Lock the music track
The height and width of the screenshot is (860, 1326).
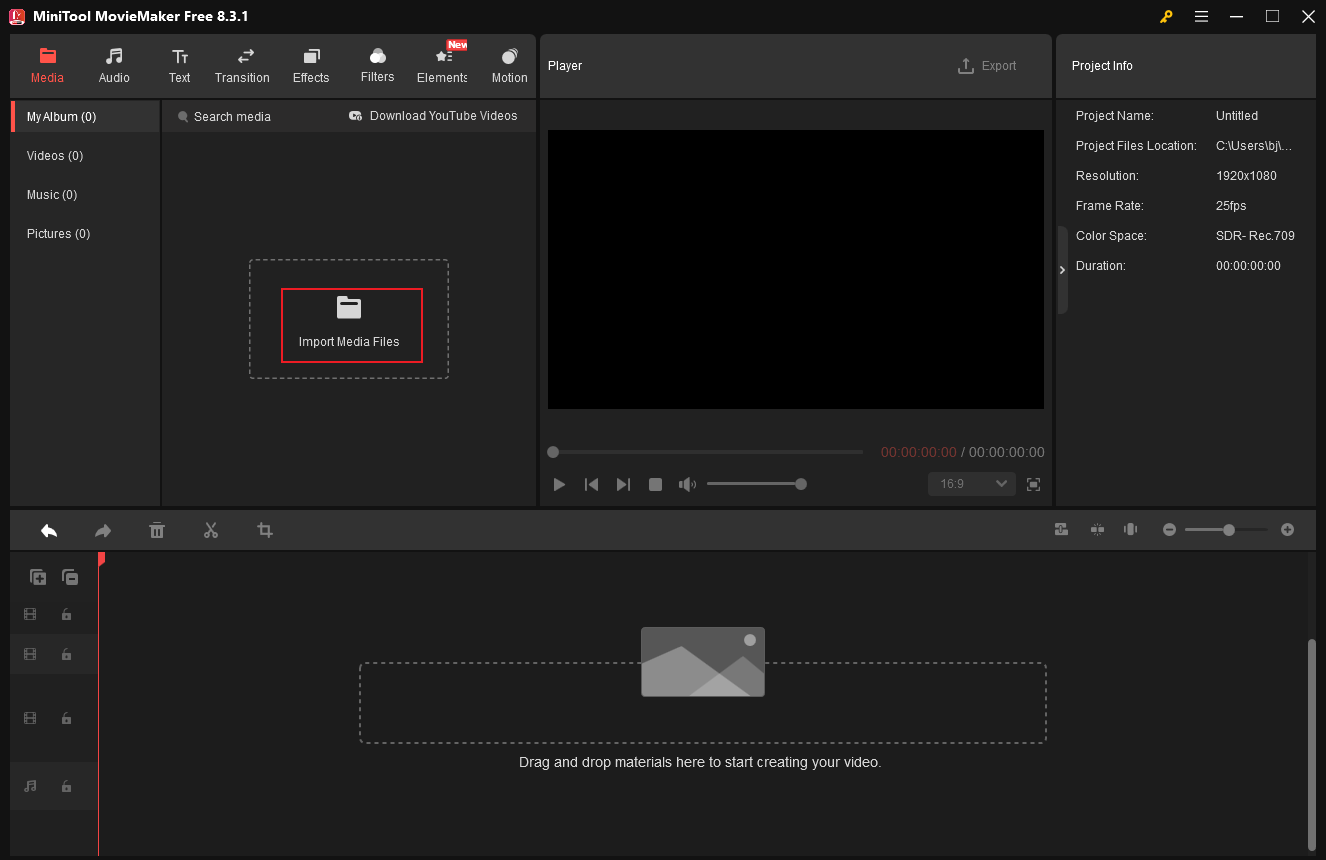coord(66,786)
